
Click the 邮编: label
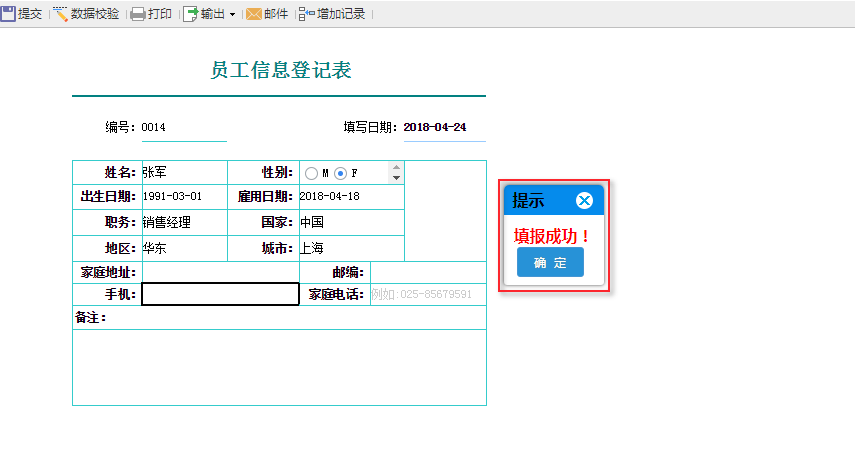(348, 272)
